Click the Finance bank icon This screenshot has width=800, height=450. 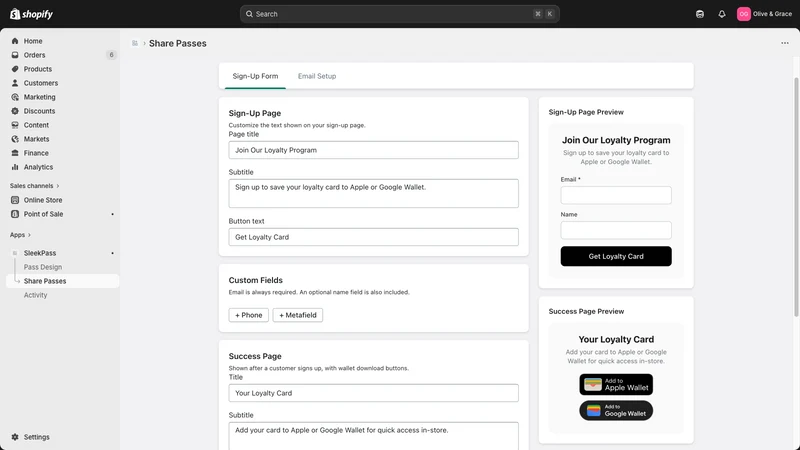(15, 153)
